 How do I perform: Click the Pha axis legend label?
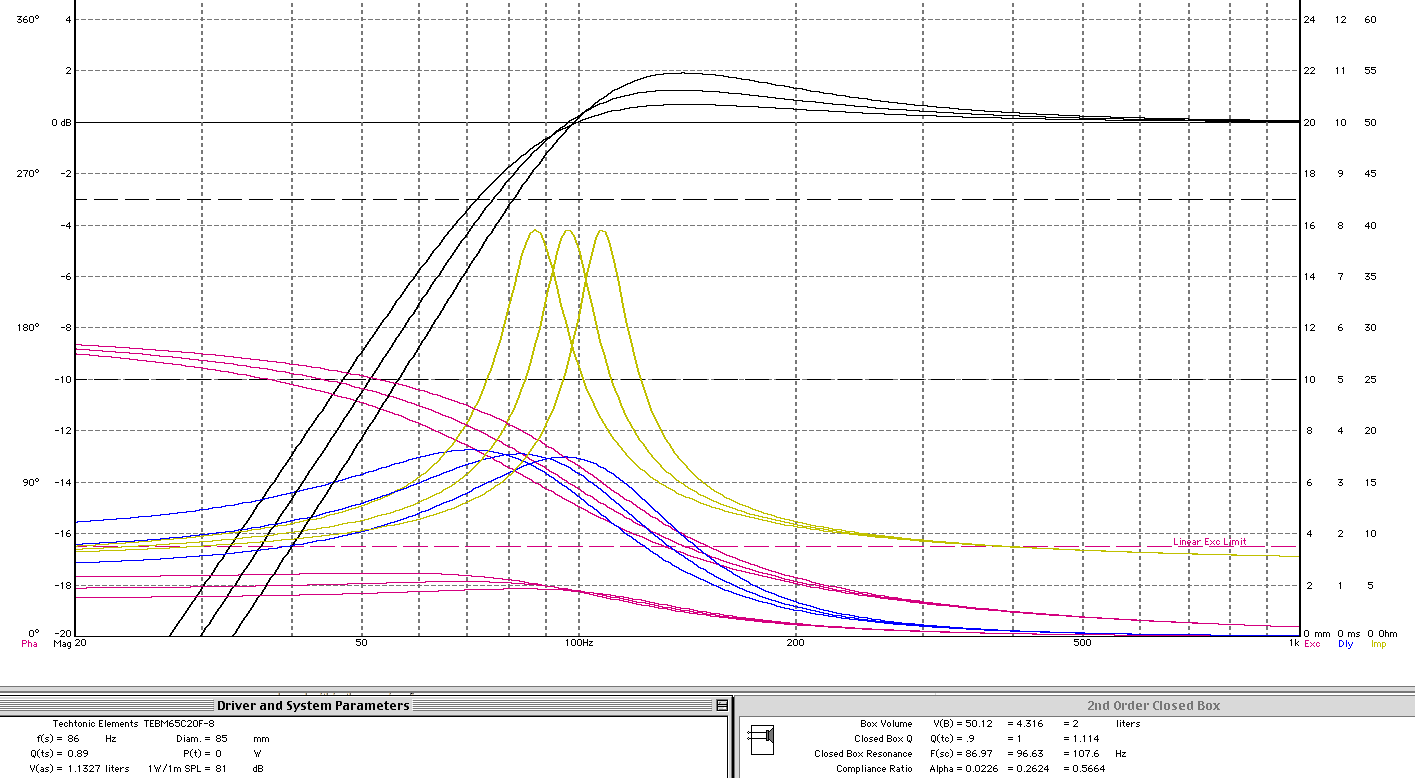29,644
